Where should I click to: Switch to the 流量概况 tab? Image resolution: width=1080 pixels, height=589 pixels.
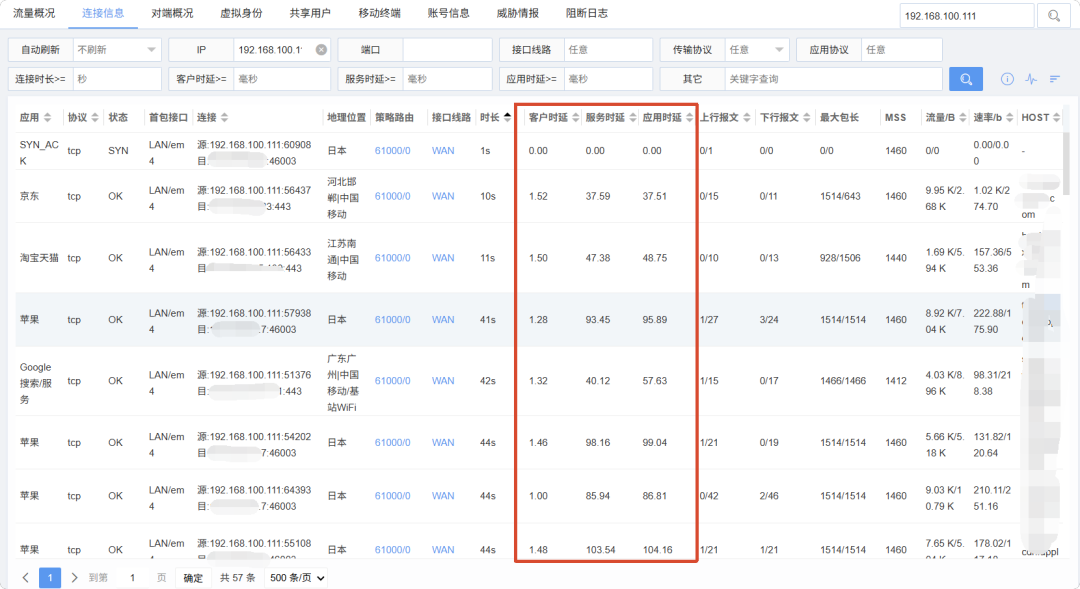click(x=34, y=13)
